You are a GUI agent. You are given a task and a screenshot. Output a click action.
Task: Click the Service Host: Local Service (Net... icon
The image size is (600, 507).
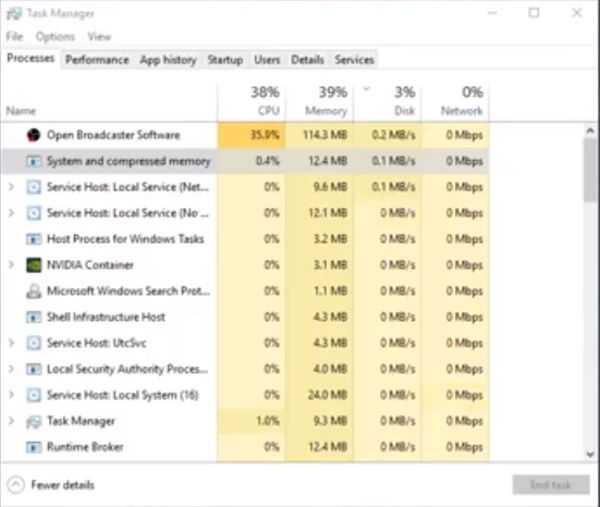click(x=33, y=187)
